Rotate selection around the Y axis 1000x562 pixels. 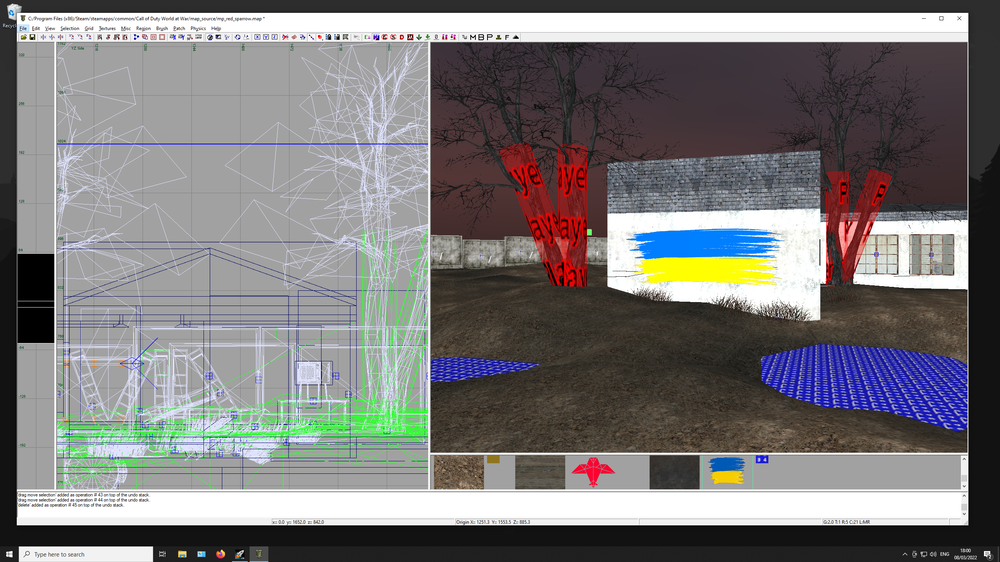pos(80,37)
